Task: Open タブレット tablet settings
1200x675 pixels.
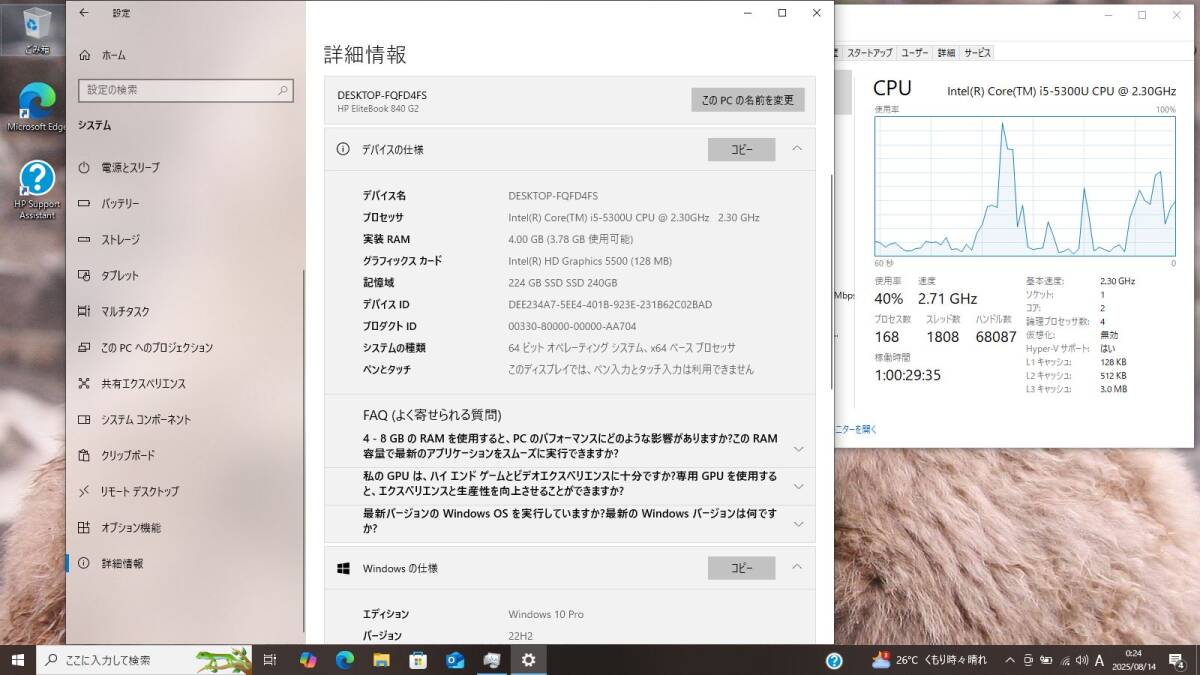Action: (108, 275)
